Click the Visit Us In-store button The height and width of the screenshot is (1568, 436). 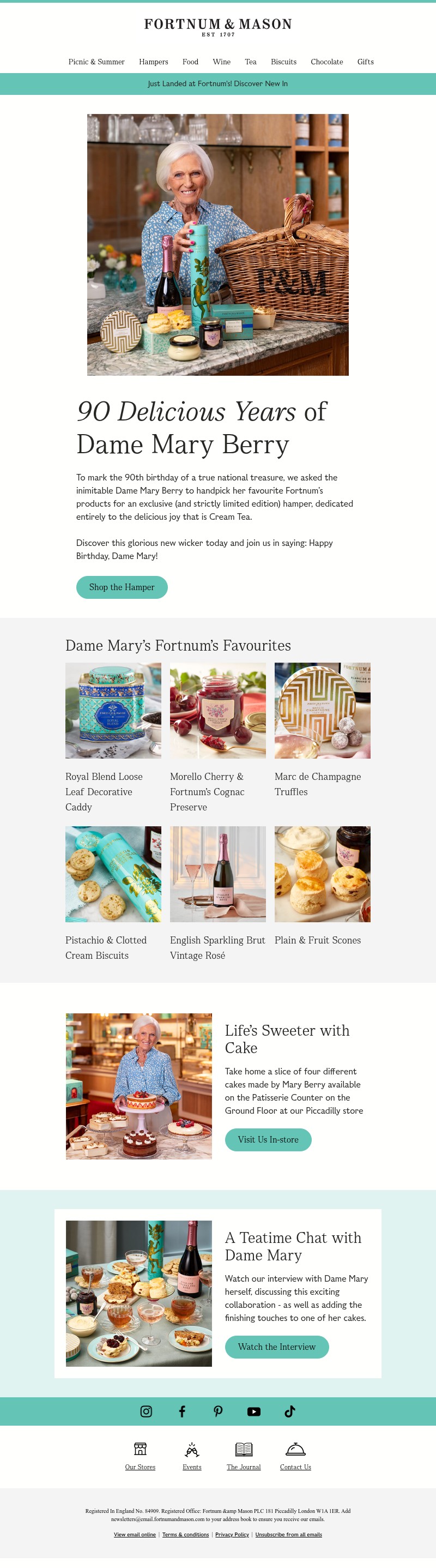click(268, 1140)
